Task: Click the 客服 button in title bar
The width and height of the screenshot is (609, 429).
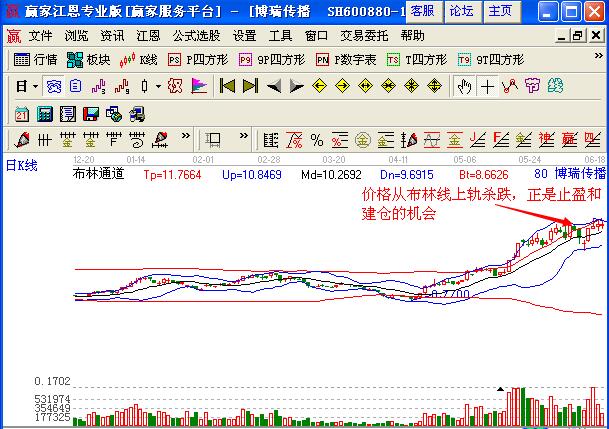Action: tap(423, 11)
